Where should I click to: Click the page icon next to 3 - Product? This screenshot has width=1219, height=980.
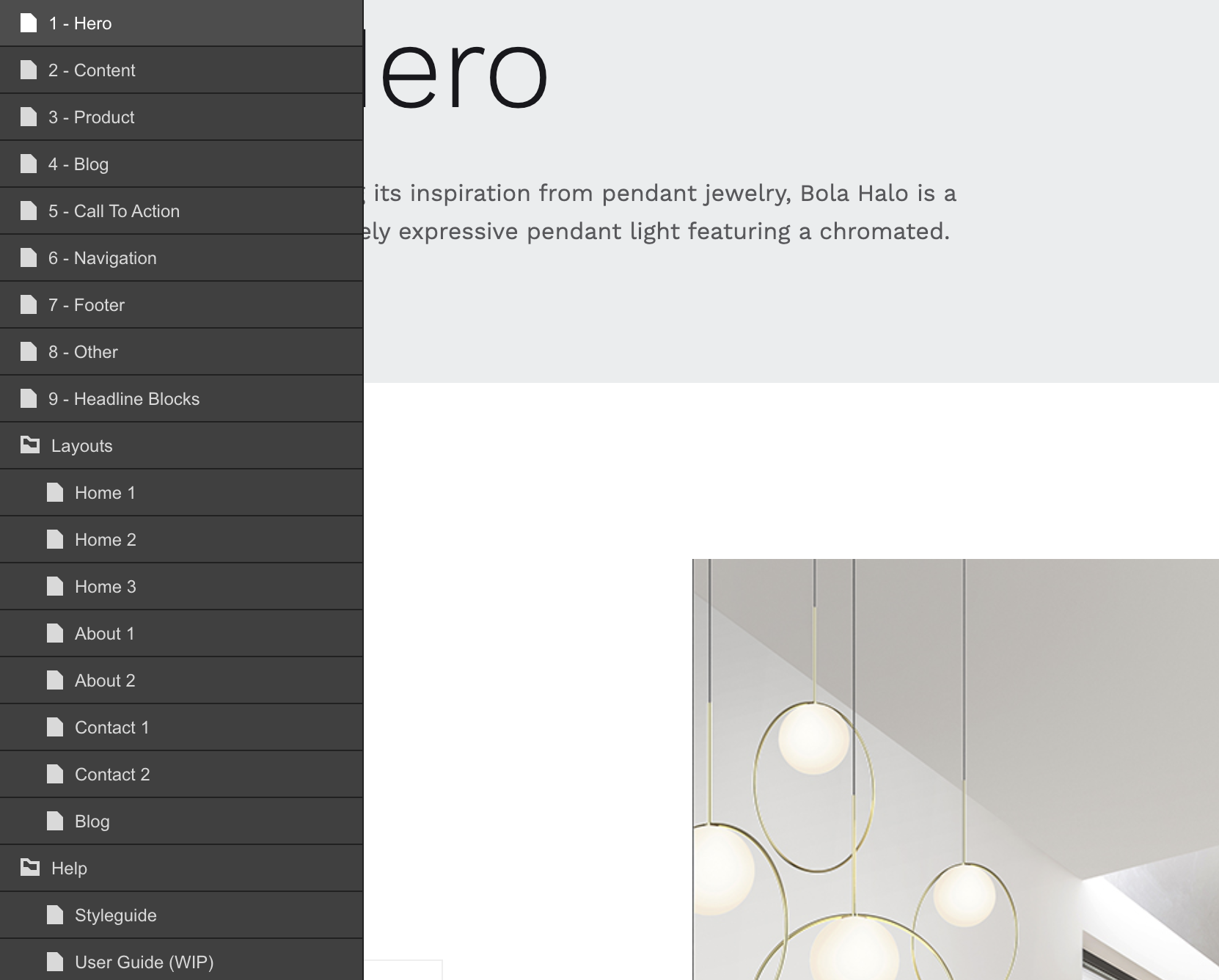(x=29, y=117)
